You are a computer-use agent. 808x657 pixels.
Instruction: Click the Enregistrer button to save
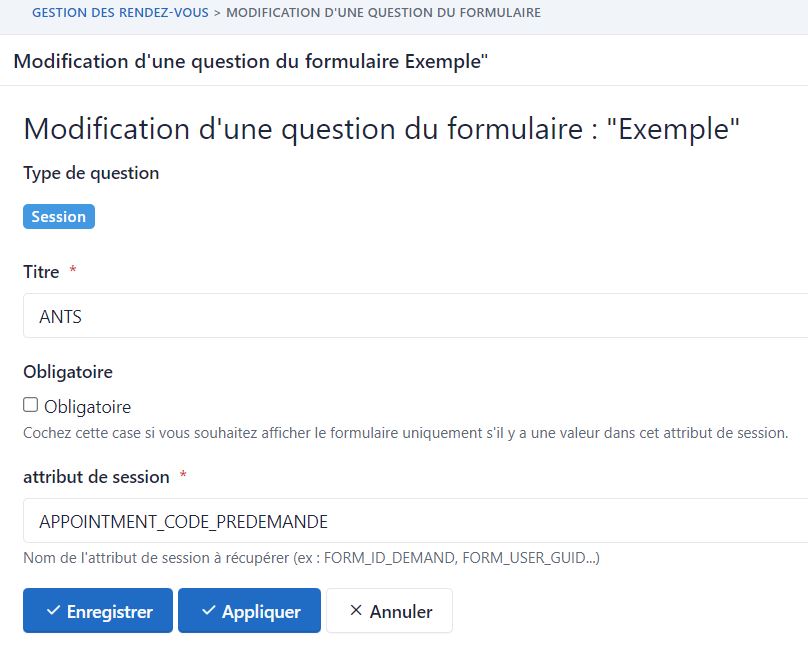tap(97, 611)
